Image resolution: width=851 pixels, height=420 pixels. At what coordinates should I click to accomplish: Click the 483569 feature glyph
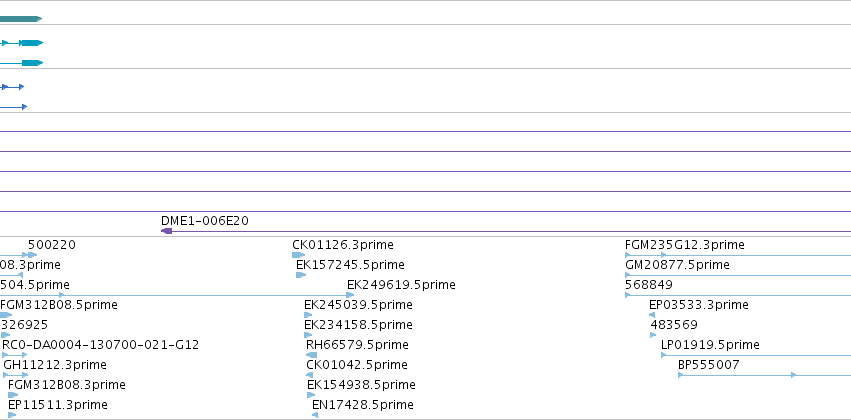coord(653,335)
